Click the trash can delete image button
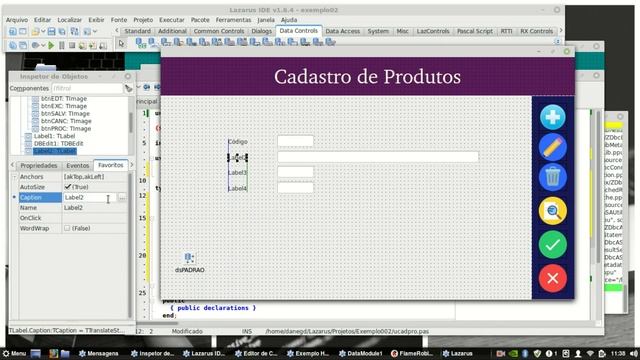 [553, 178]
